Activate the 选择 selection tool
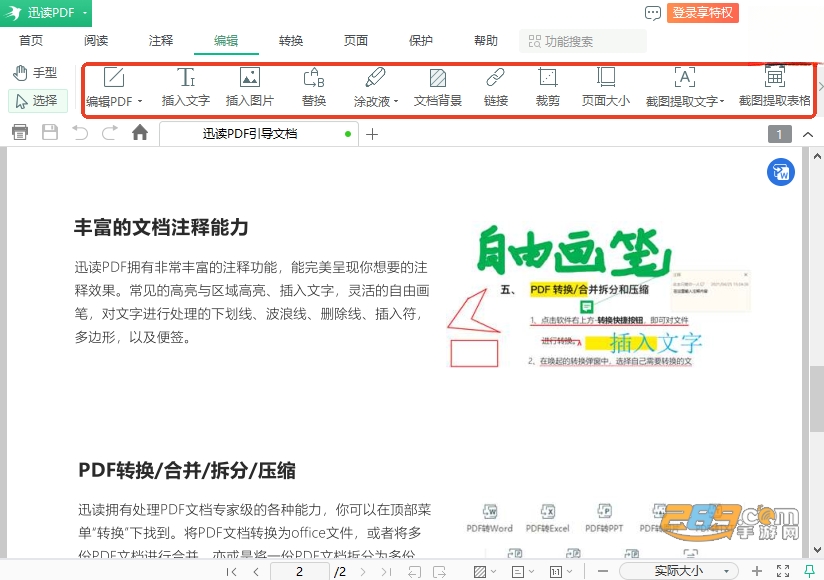 tap(37, 100)
